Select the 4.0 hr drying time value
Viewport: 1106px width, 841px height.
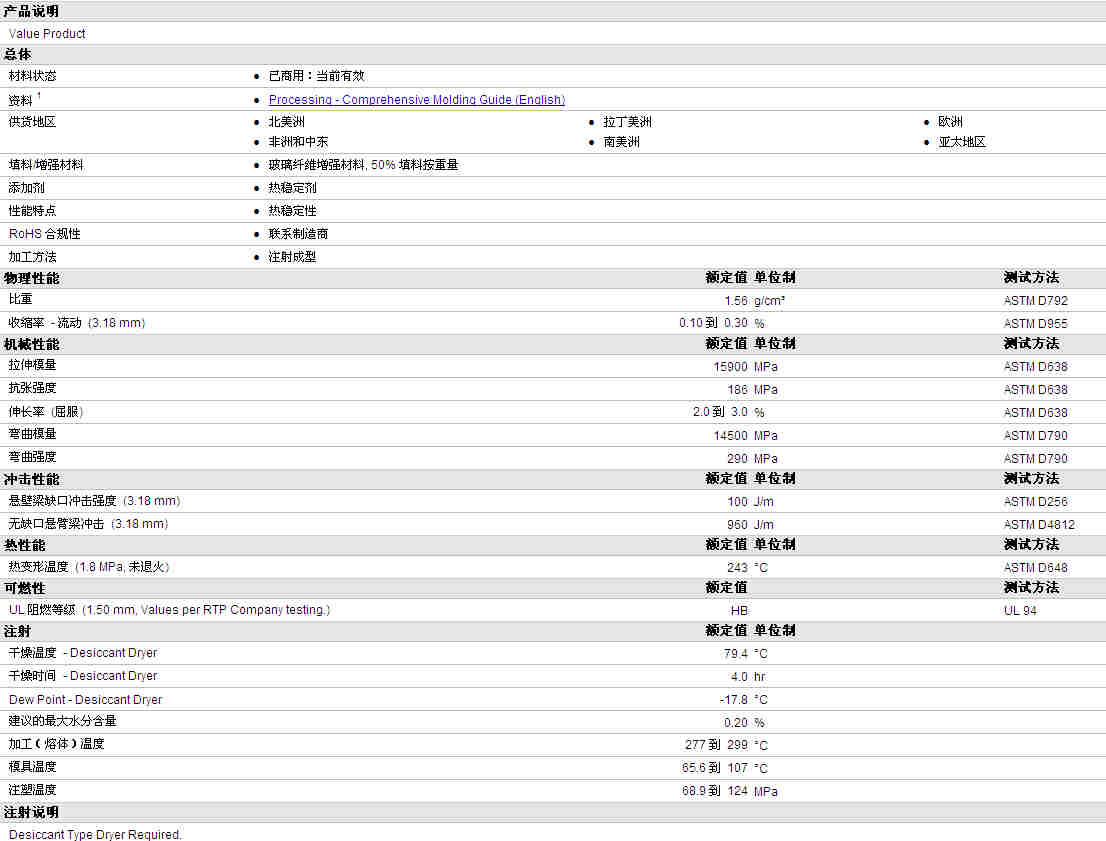[x=748, y=676]
